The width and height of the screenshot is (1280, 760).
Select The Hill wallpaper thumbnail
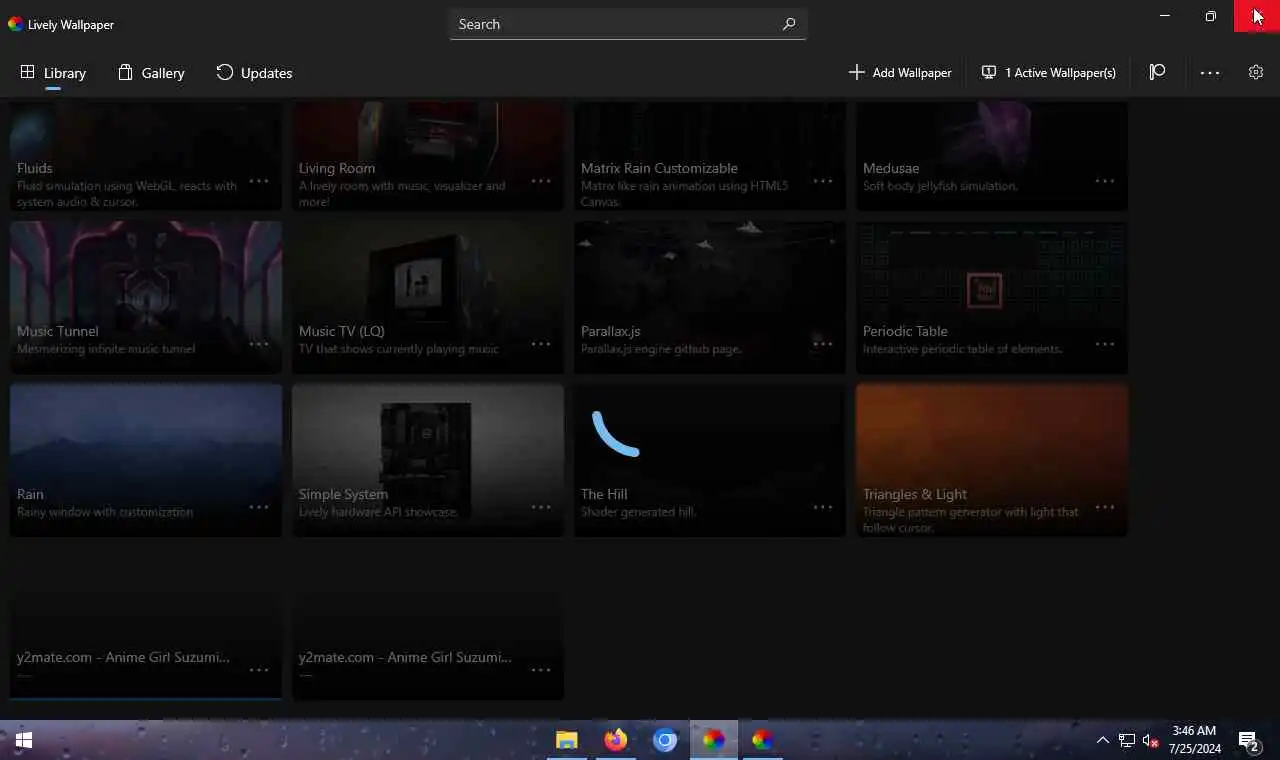[x=710, y=460]
